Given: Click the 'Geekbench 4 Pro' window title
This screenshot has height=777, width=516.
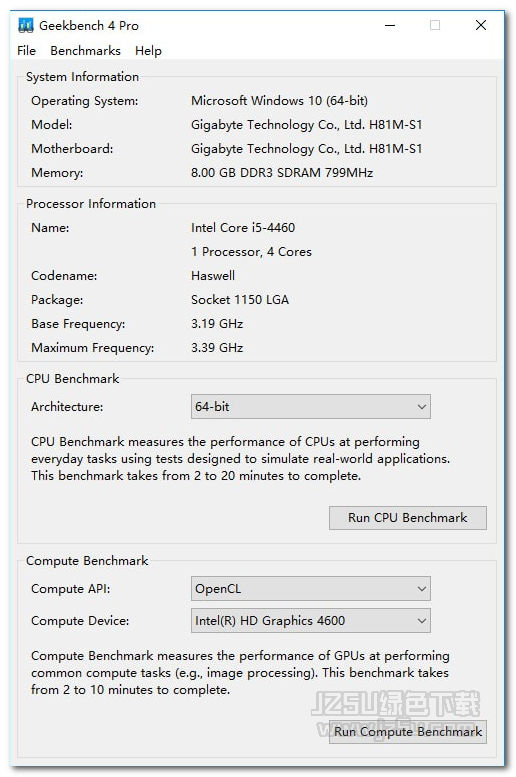Looking at the screenshot, I should 89,26.
